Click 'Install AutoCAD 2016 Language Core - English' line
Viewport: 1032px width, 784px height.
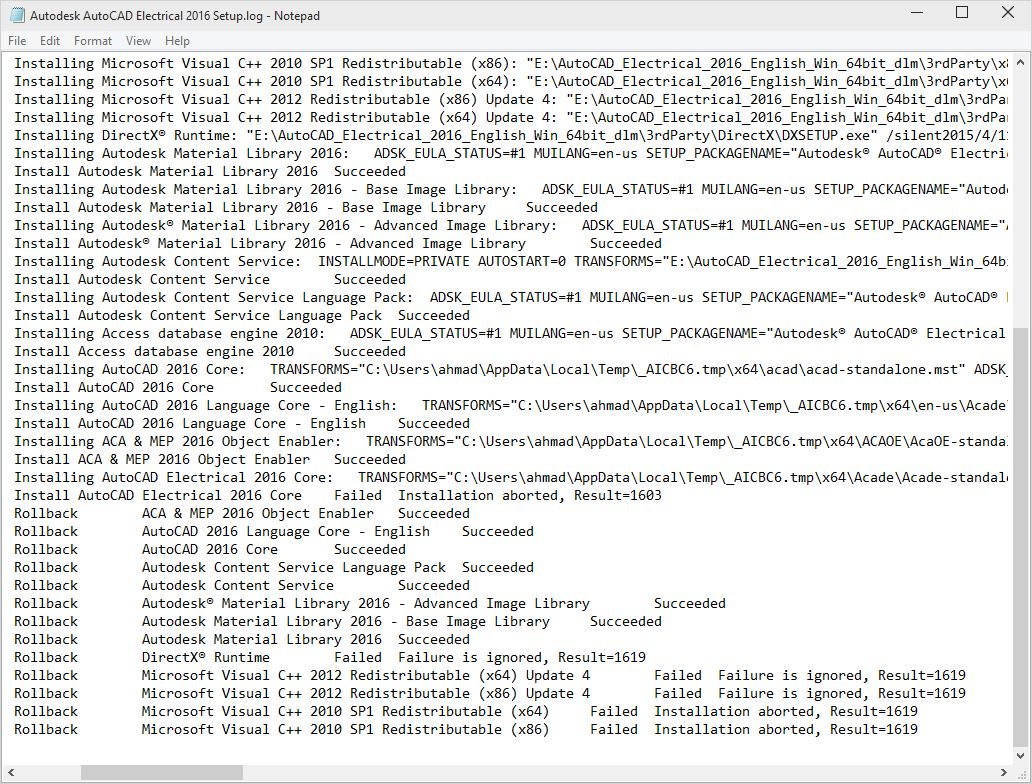tap(242, 424)
